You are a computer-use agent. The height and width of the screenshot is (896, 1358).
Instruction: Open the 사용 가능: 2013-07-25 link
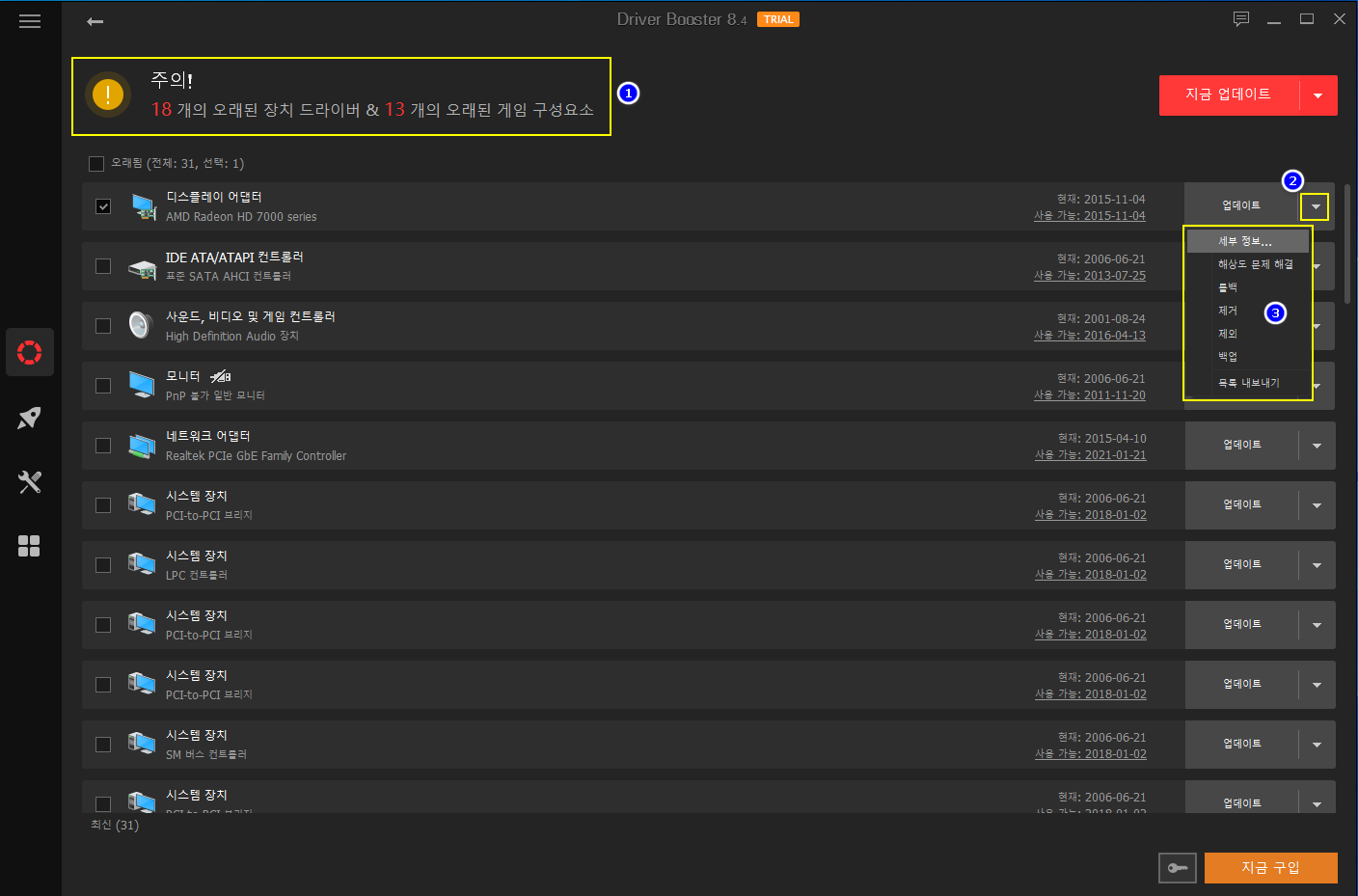[x=1090, y=276]
